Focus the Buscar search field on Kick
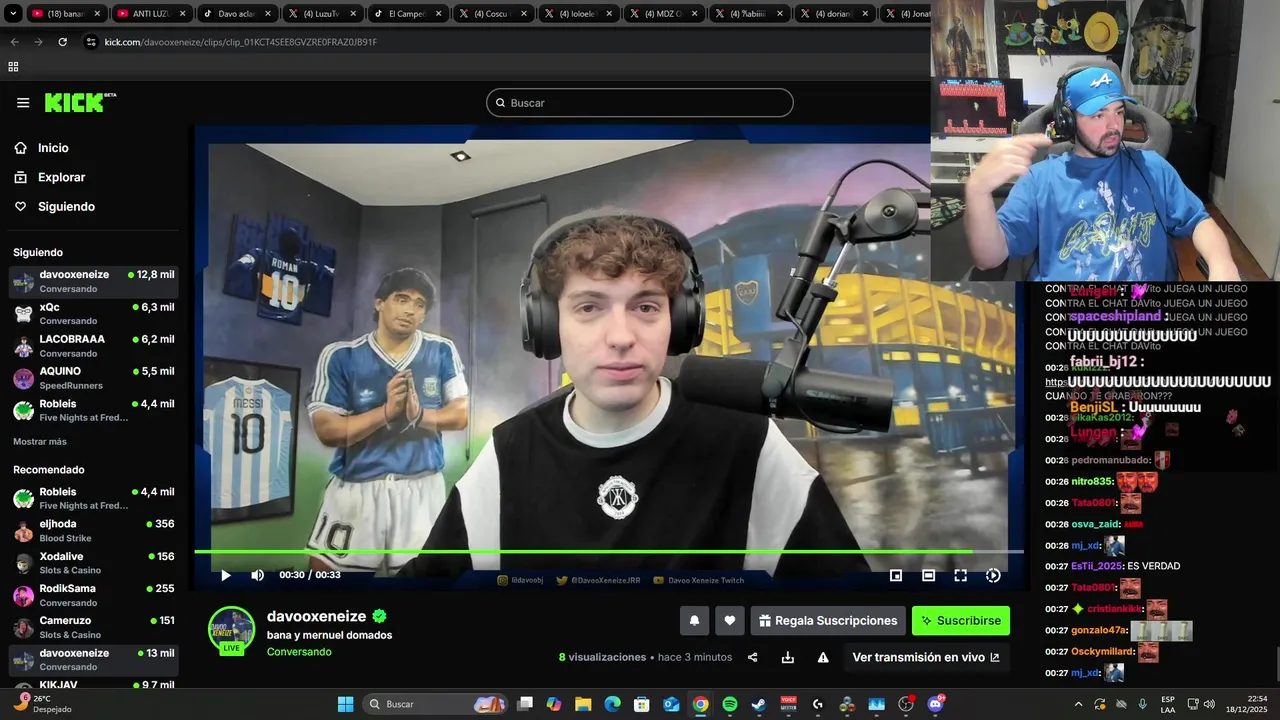This screenshot has width=1280, height=720. tap(640, 103)
